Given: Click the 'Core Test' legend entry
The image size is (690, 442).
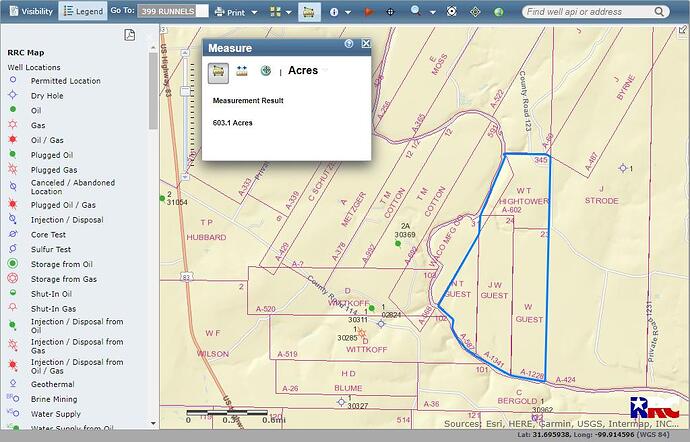Looking at the screenshot, I should point(48,235).
